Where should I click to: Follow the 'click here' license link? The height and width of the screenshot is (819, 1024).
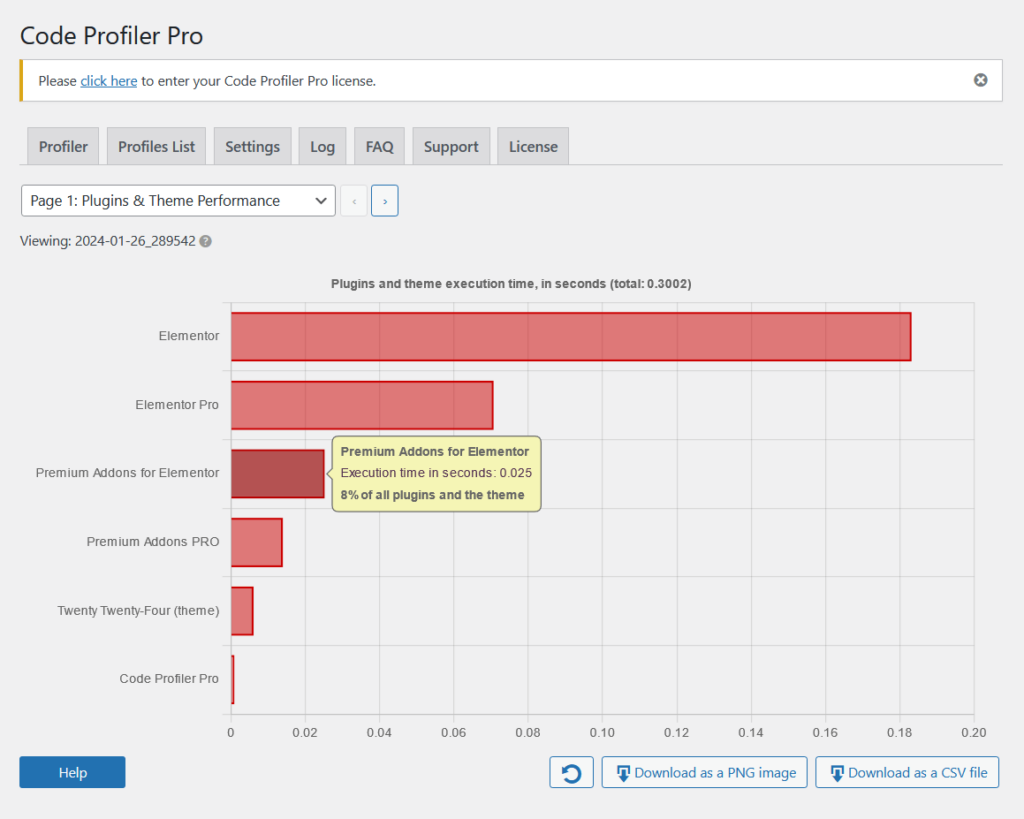[x=108, y=81]
